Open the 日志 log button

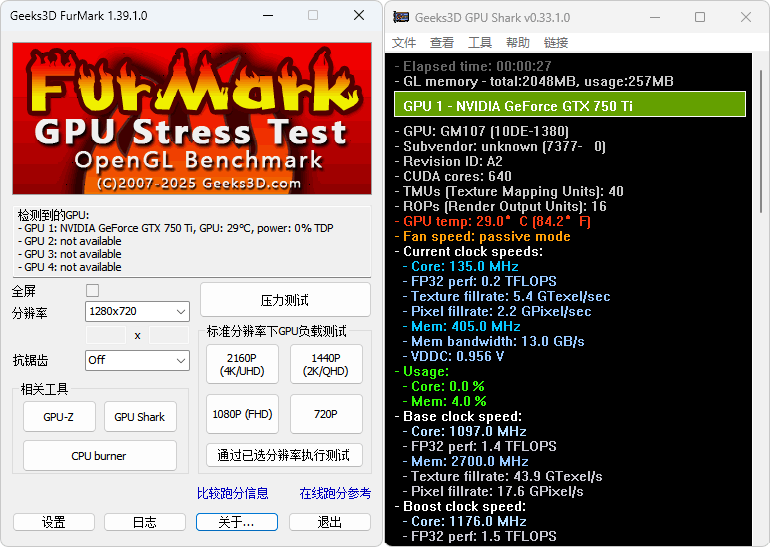[x=145, y=522]
